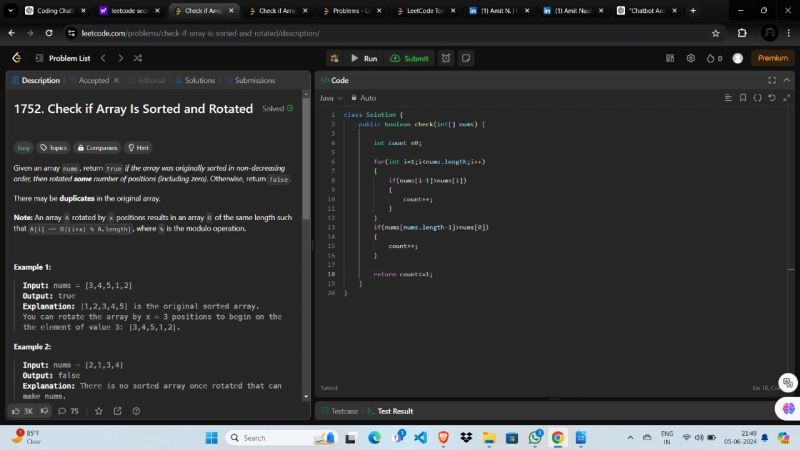Expand editor to full screen arrows icon
800x450 pixels.
786,97
